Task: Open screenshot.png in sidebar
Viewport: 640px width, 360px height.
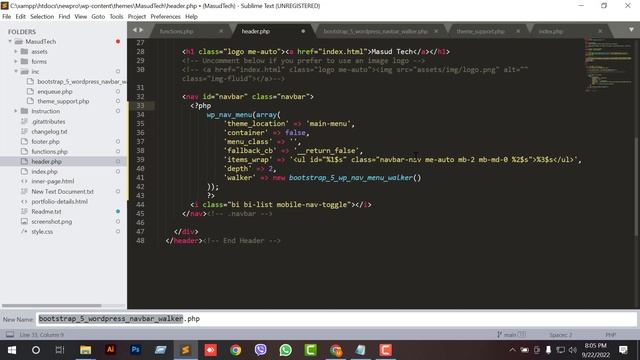Action: pyautogui.click(x=51, y=222)
